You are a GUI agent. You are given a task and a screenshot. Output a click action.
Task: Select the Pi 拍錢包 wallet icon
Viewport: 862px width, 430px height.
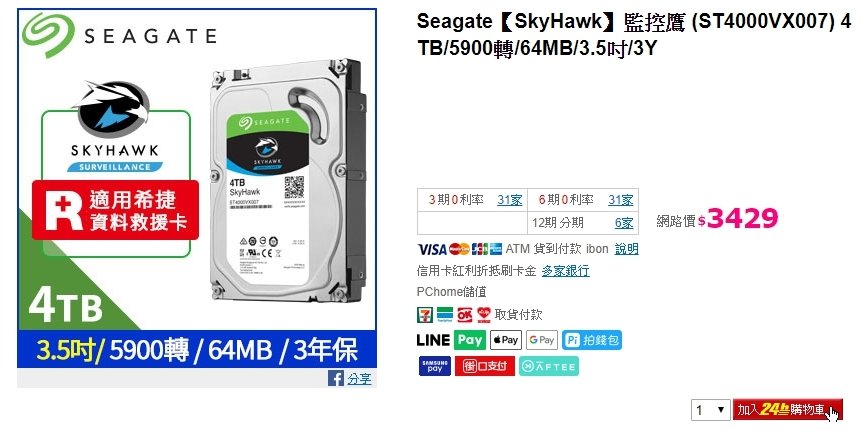592,340
